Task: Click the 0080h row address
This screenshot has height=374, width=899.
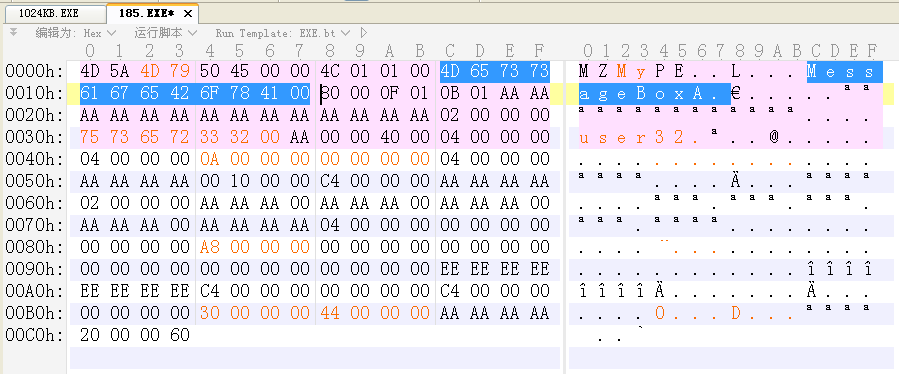Action: 34,247
